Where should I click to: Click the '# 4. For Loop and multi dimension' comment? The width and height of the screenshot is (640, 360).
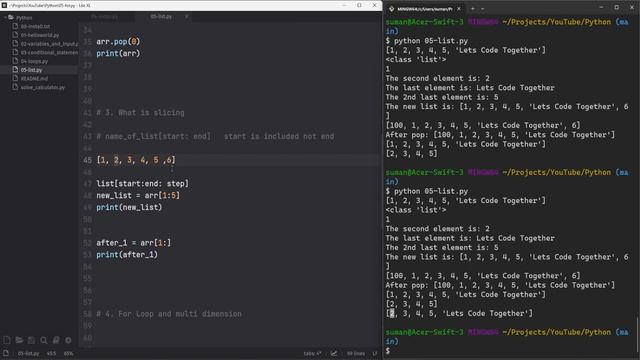click(x=169, y=314)
